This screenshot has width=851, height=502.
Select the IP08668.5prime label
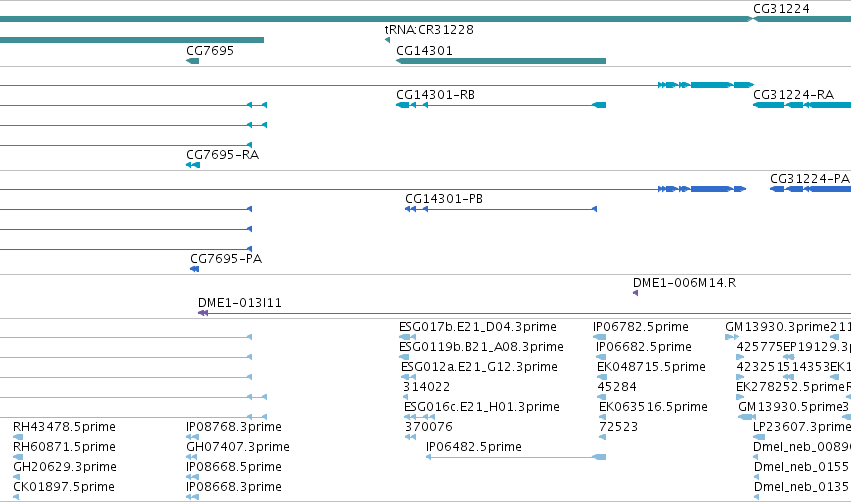(x=233, y=467)
